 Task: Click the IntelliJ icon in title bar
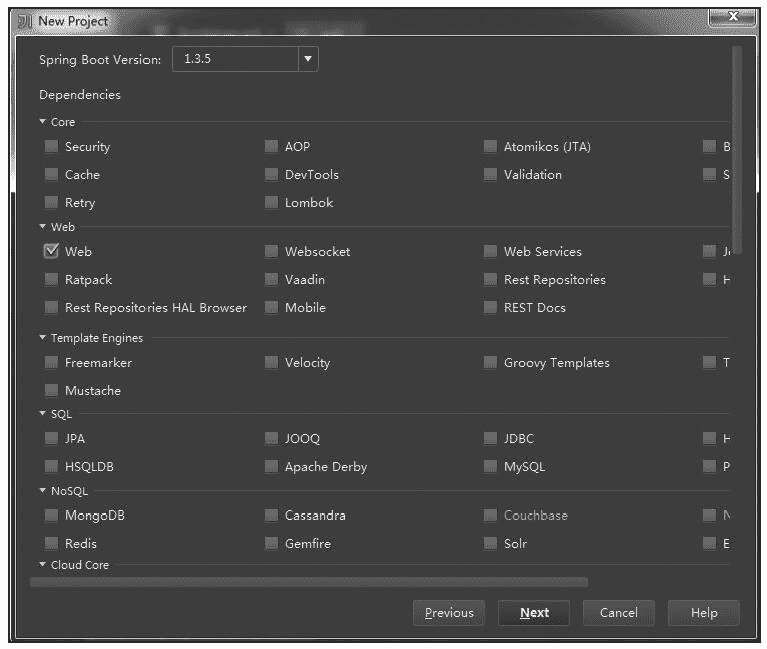pos(26,21)
